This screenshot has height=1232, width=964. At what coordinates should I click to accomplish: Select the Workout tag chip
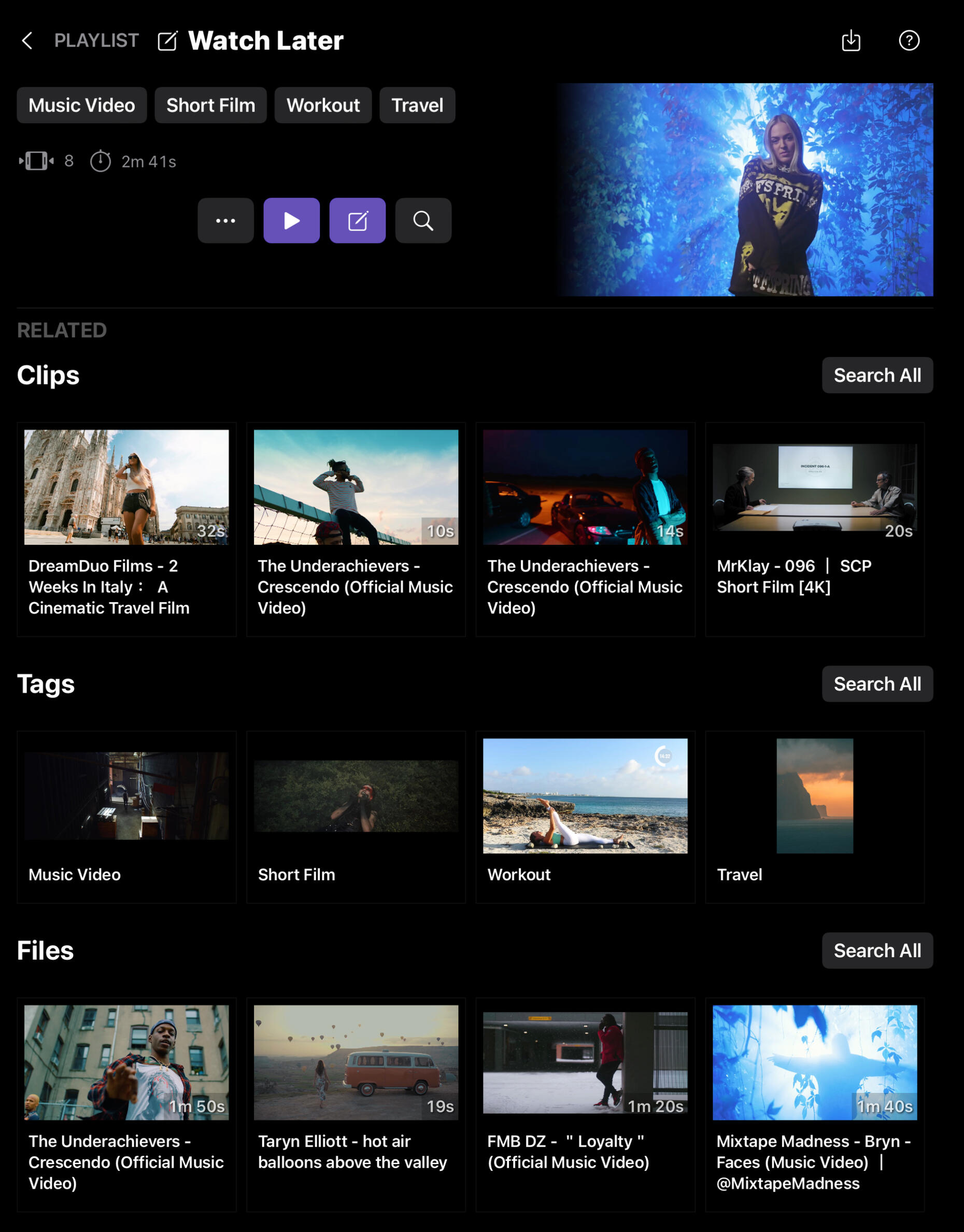coord(323,106)
